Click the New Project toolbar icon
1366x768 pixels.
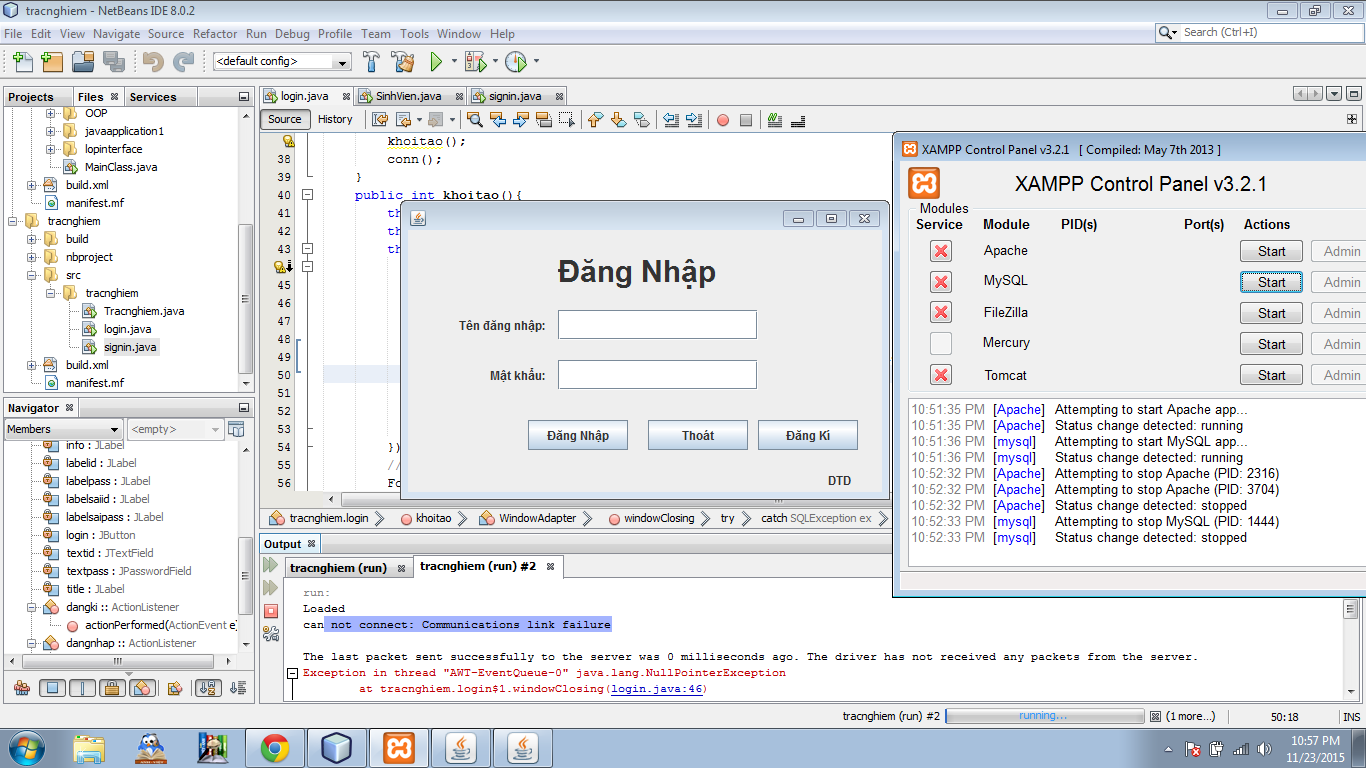pyautogui.click(x=52, y=62)
